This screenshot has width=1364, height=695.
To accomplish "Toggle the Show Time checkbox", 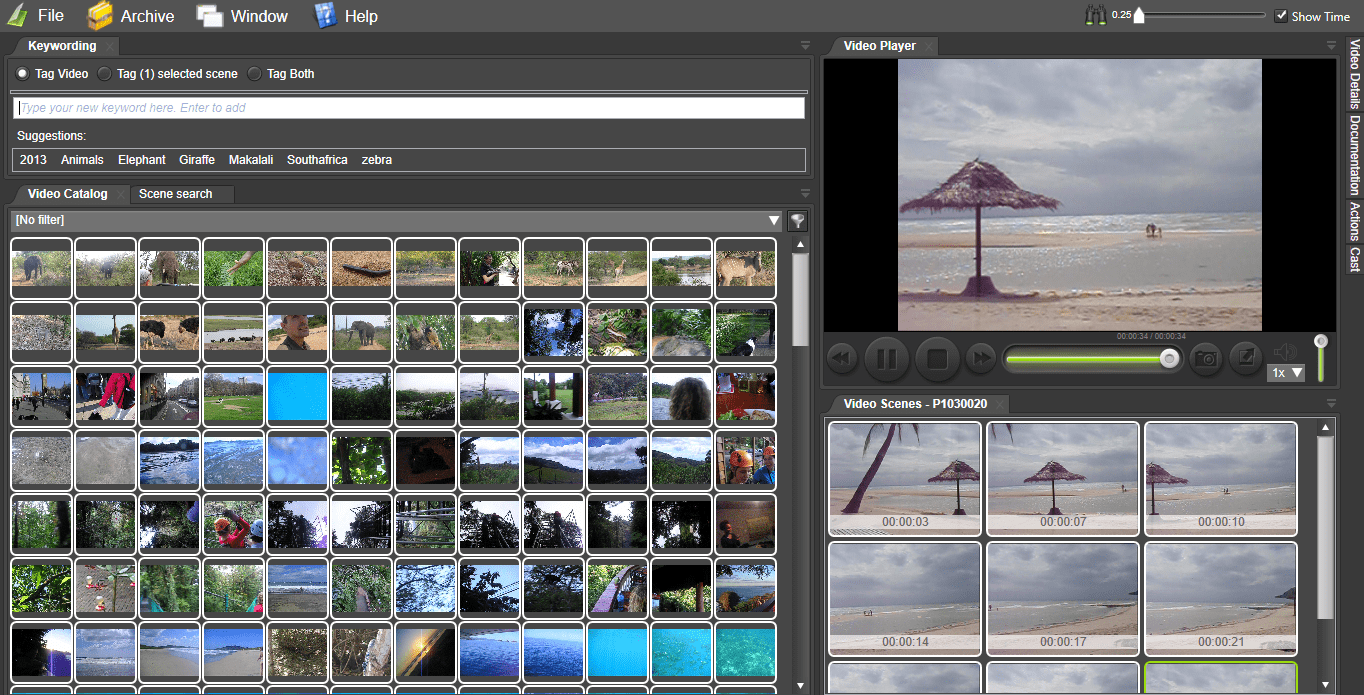I will (x=1282, y=16).
